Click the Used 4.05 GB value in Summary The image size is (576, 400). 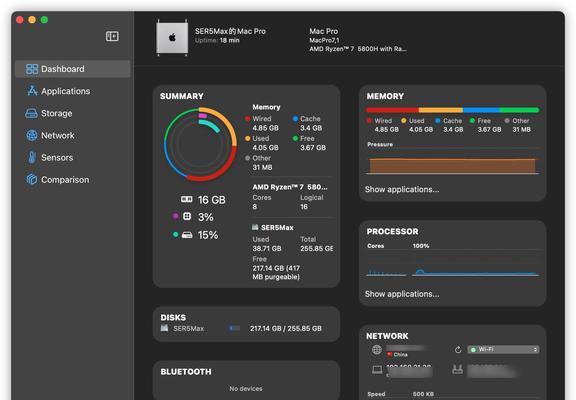pyautogui.click(x=265, y=148)
